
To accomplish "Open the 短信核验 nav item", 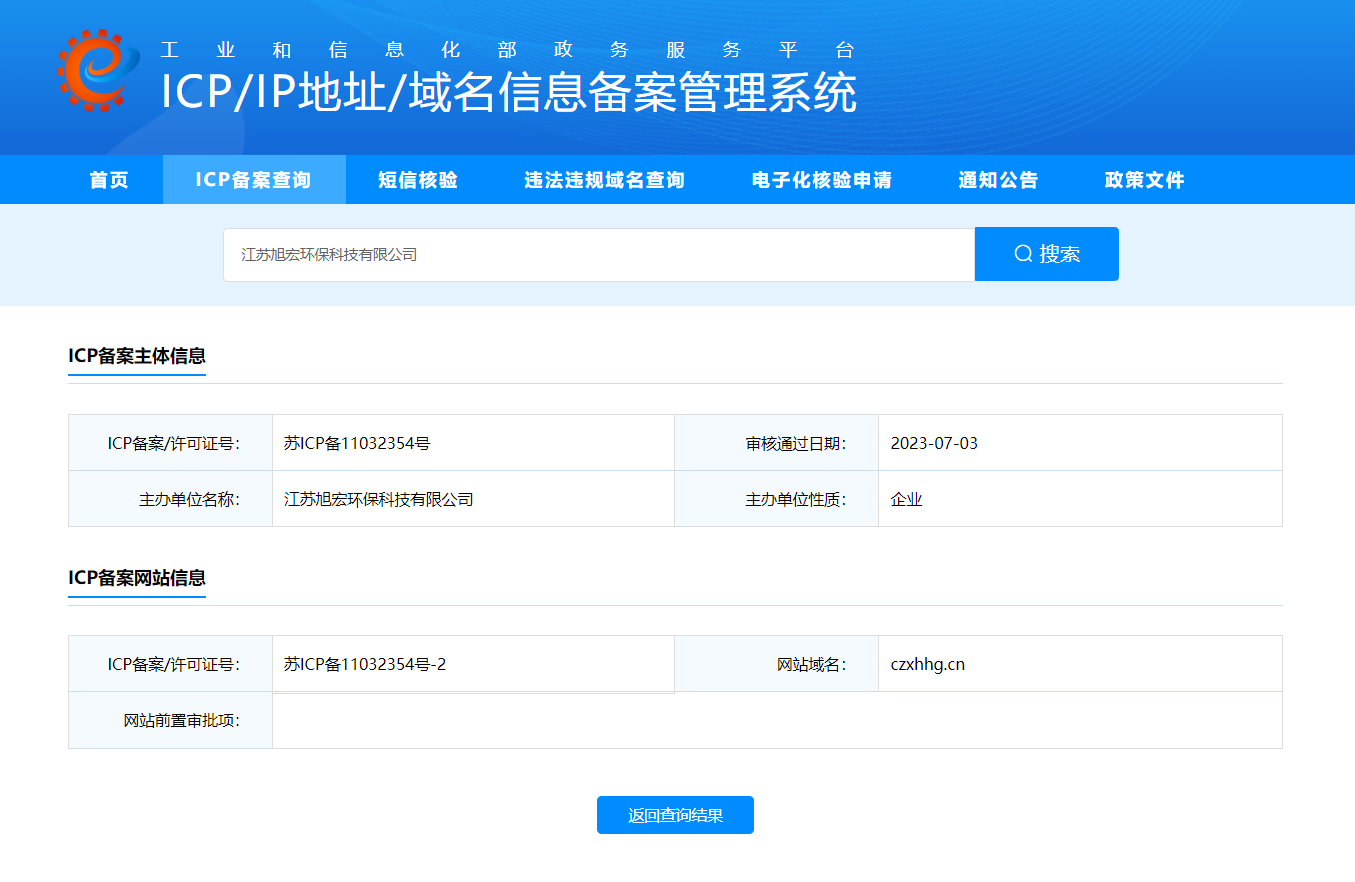I will point(418,180).
